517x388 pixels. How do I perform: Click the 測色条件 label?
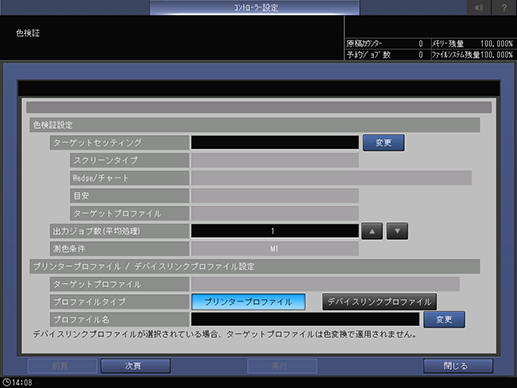click(120, 249)
